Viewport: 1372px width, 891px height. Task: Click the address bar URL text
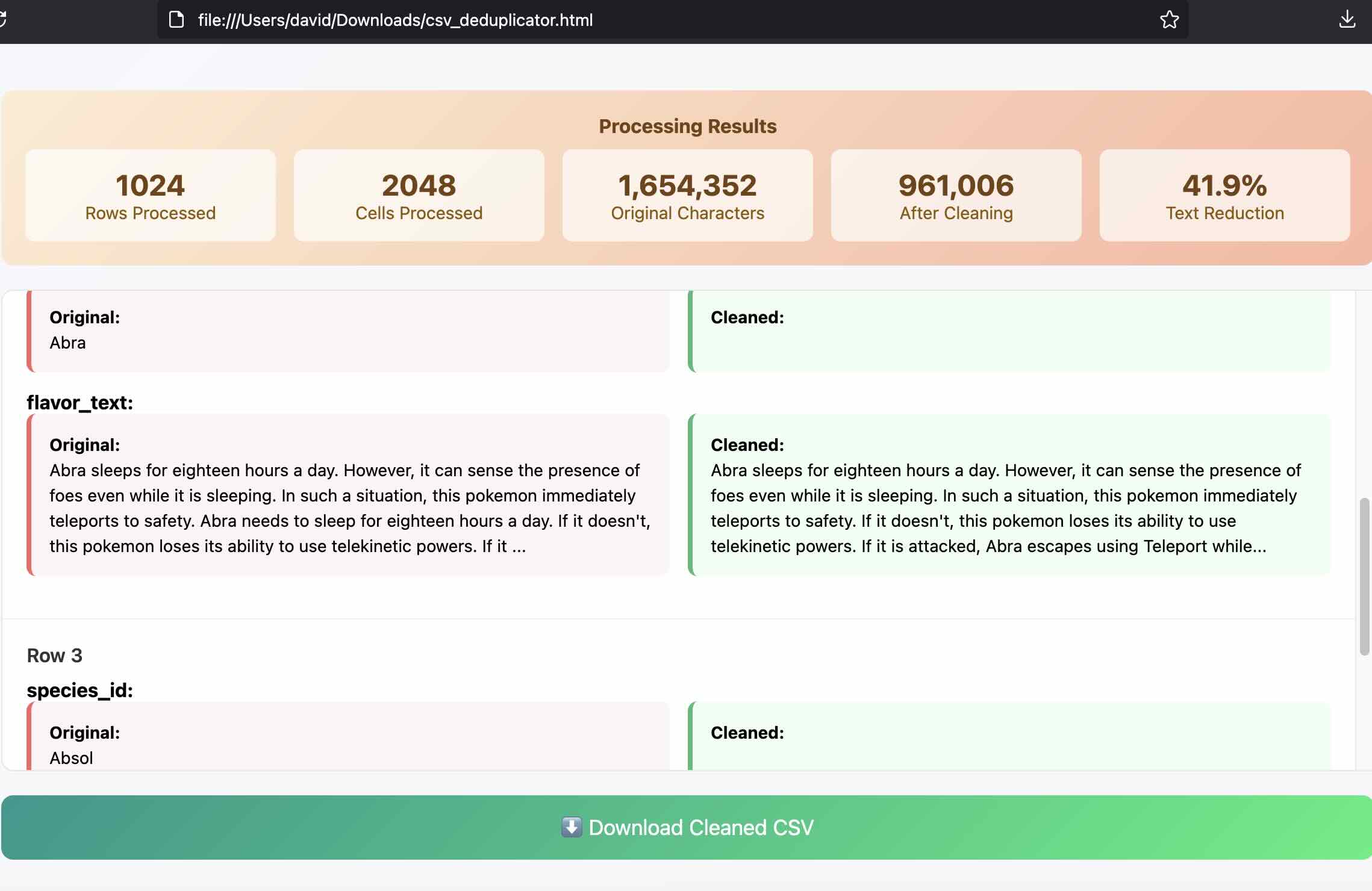pos(395,20)
